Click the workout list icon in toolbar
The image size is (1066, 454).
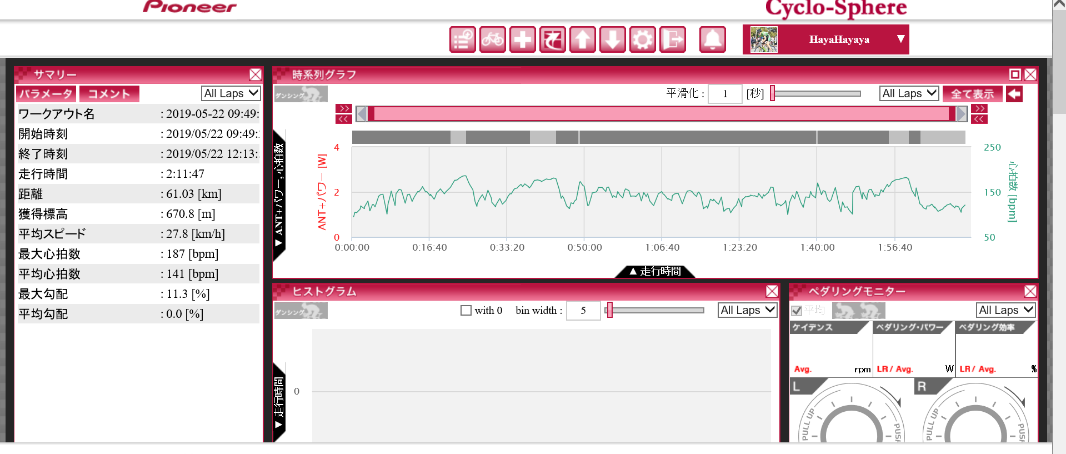point(462,40)
